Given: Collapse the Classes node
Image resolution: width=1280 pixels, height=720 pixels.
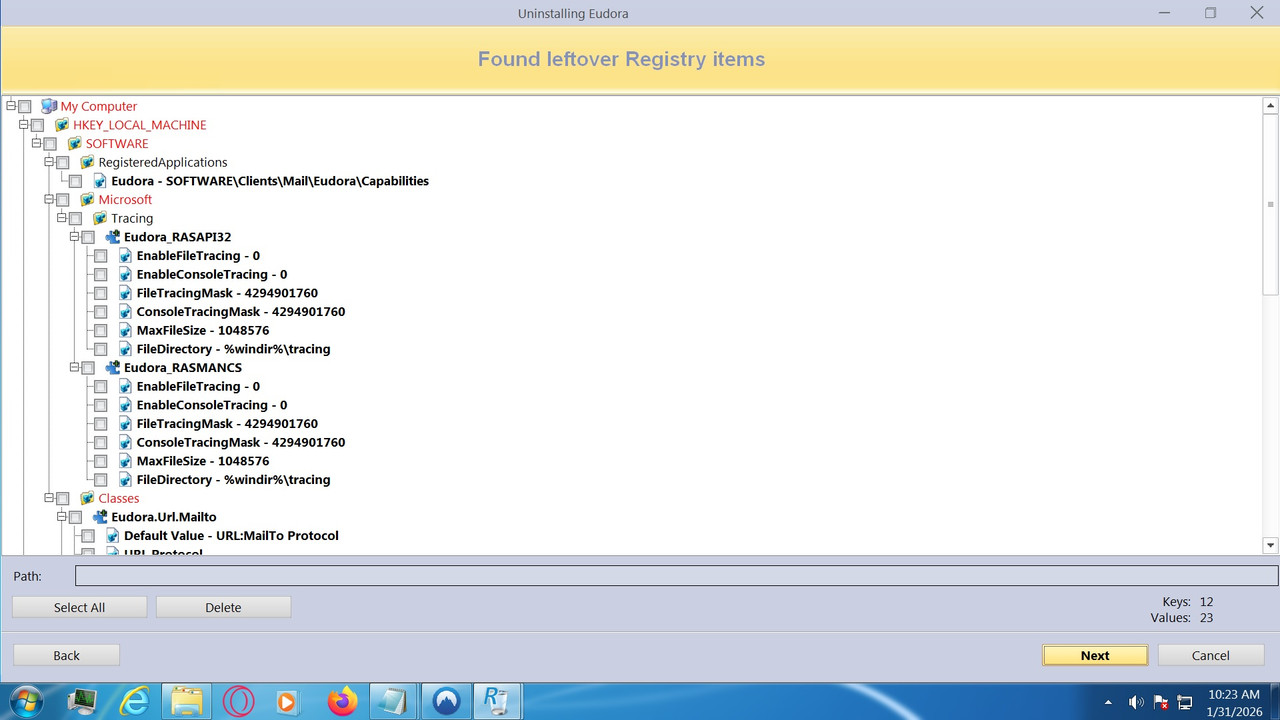Looking at the screenshot, I should click(x=49, y=497).
